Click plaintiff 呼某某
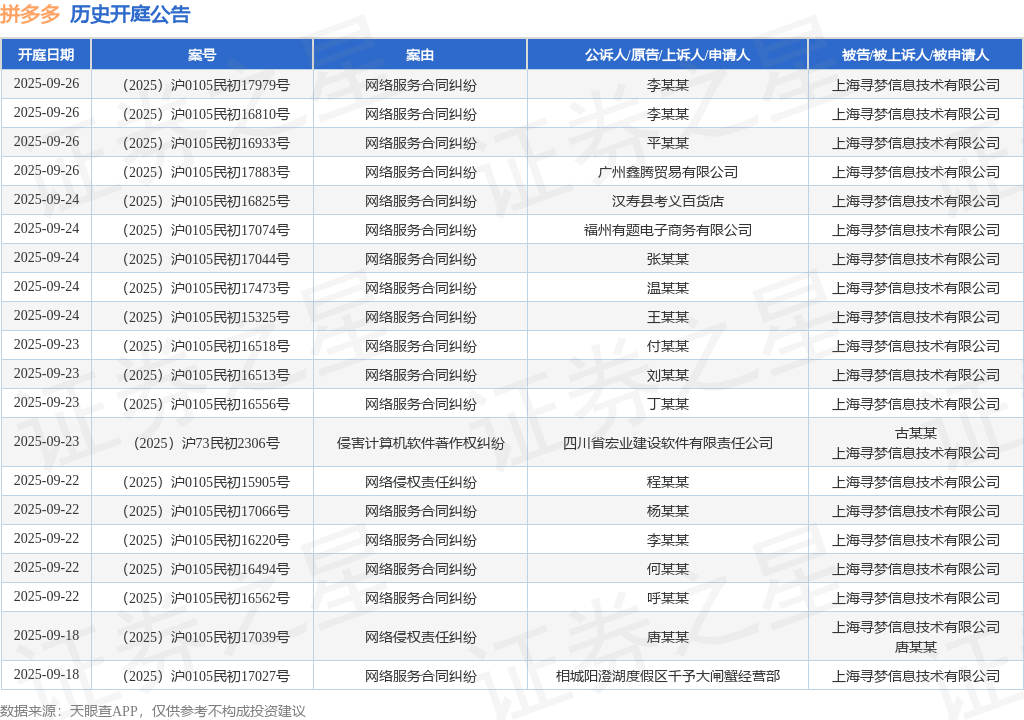Image resolution: width=1024 pixels, height=720 pixels. pos(667,598)
